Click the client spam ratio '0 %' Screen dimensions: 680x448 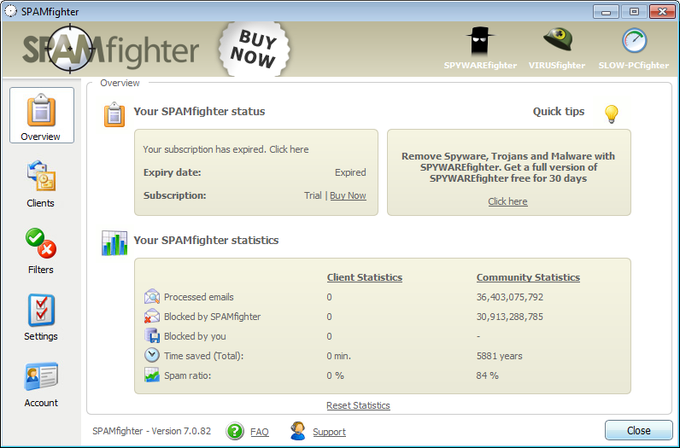pos(335,376)
